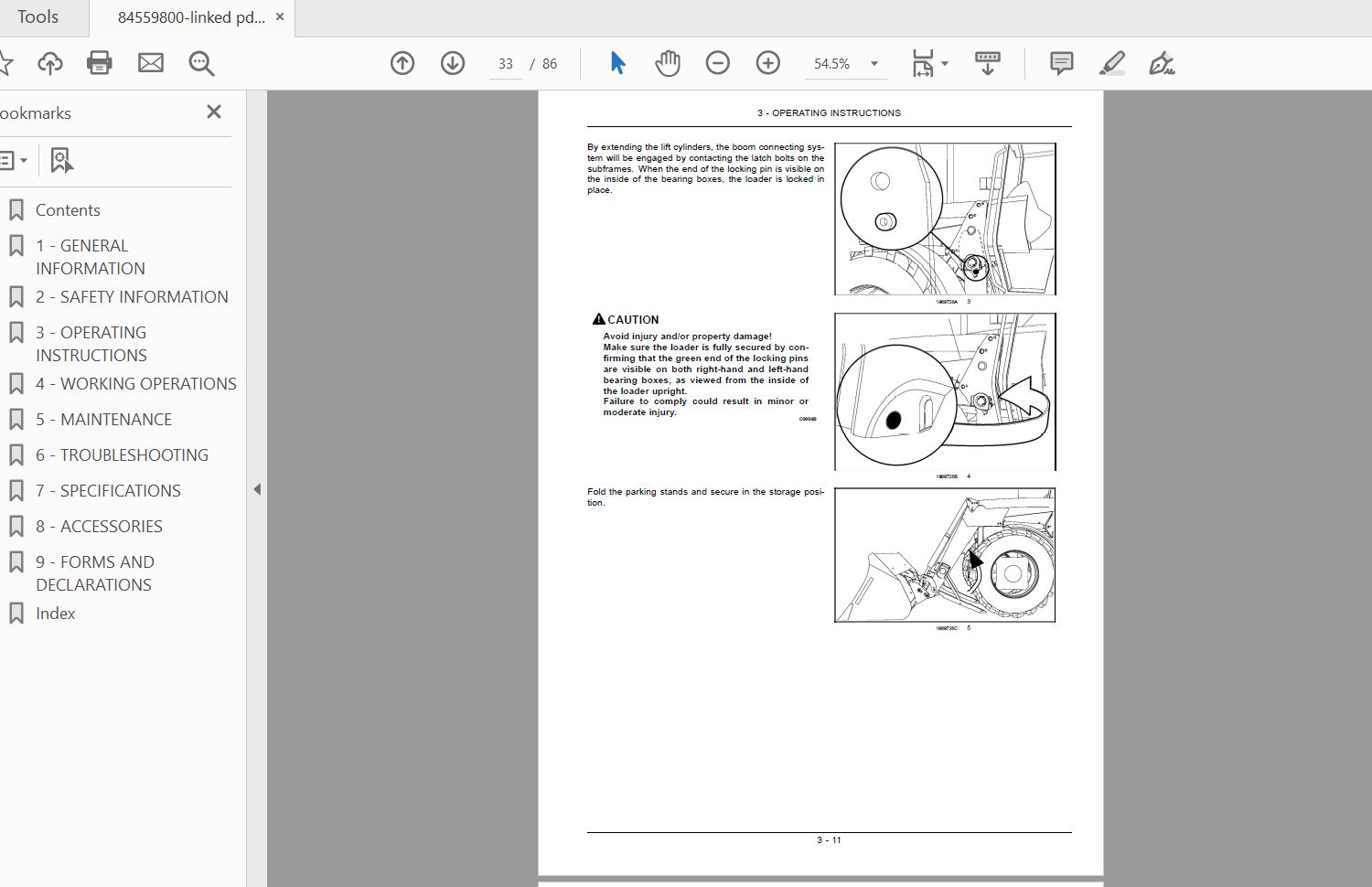Open the zoom level 54.5% dropdown
Image resolution: width=1372 pixels, height=887 pixels.
[874, 64]
